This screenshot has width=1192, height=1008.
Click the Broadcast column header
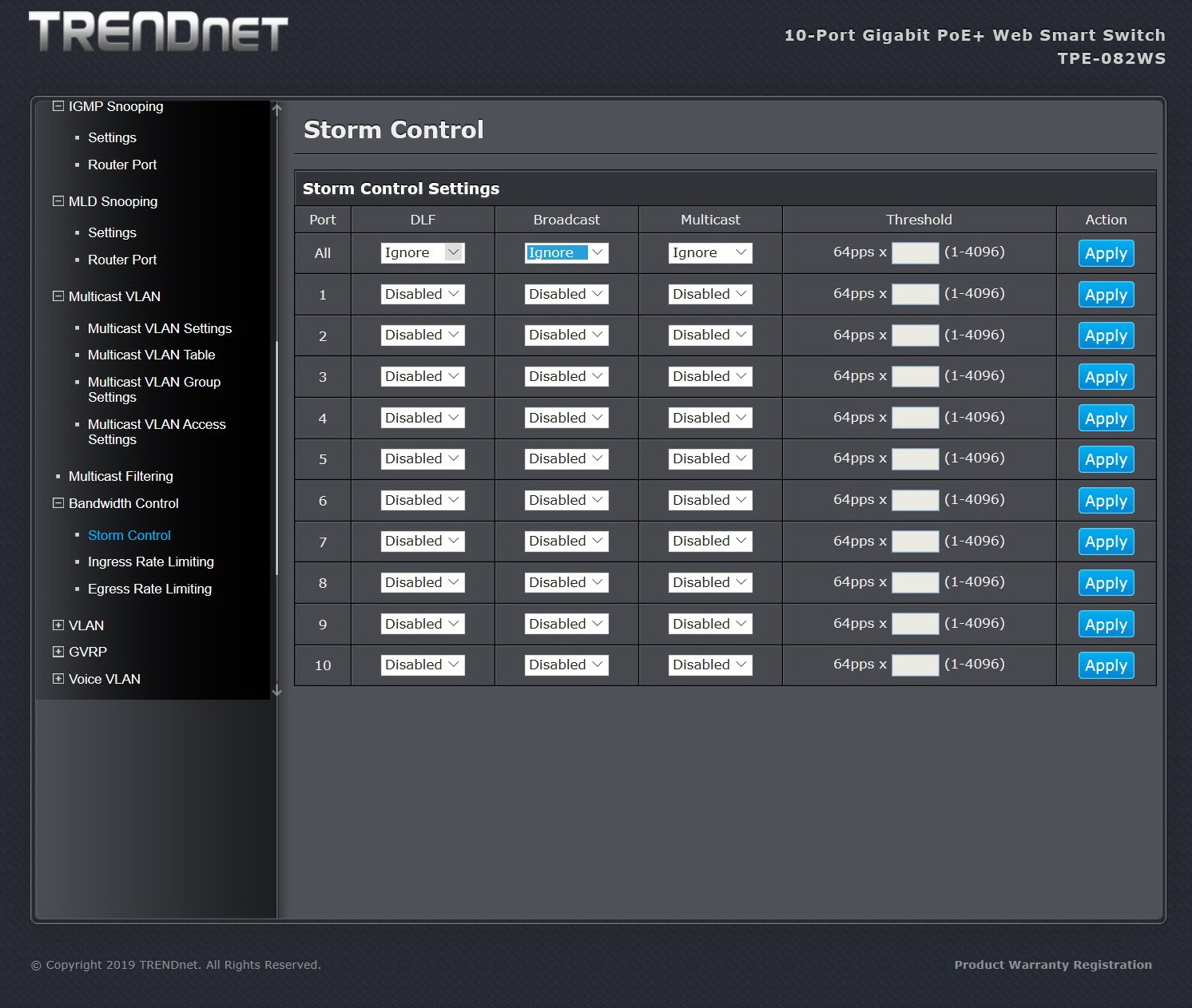566,220
